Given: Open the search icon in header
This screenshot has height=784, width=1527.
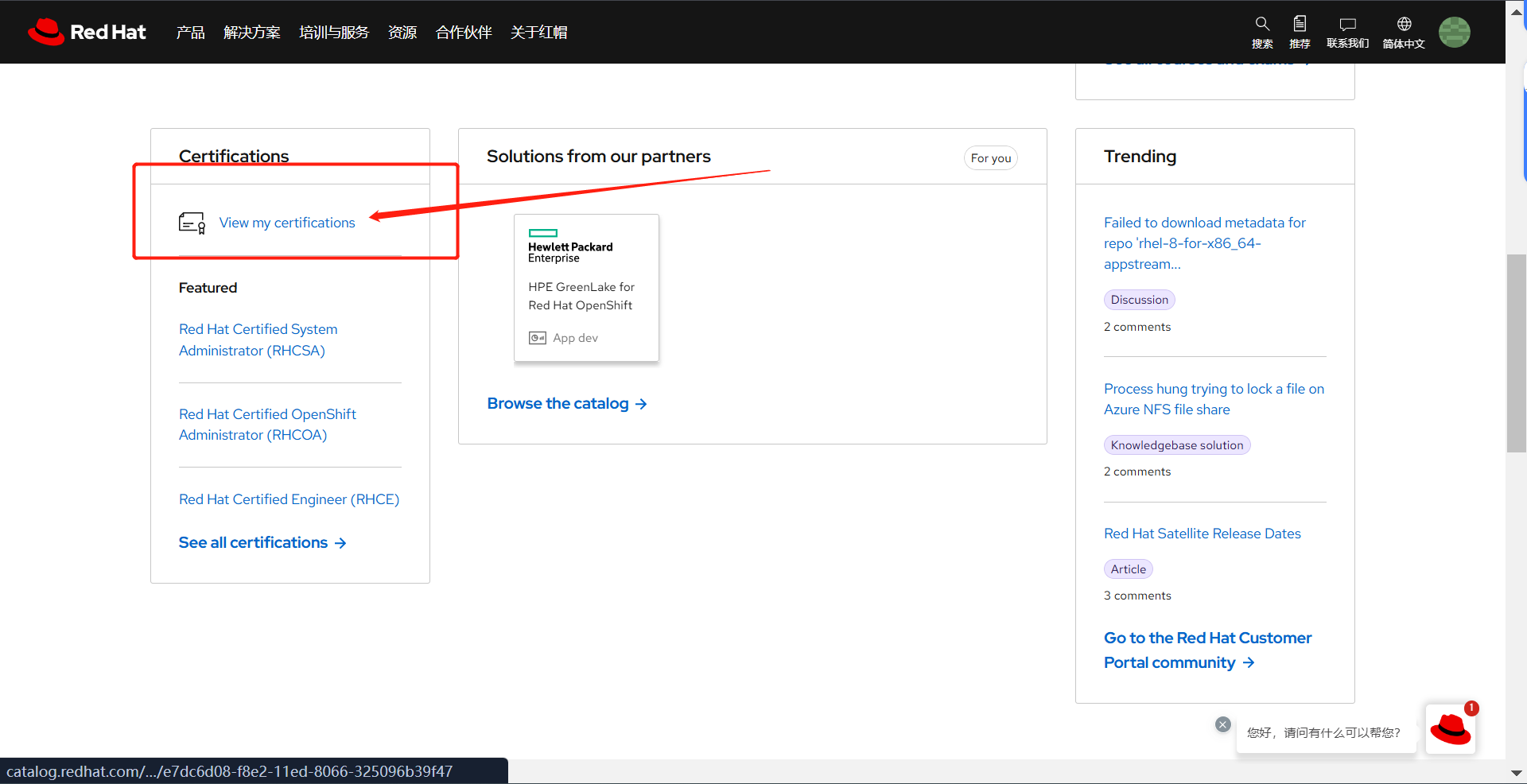Looking at the screenshot, I should point(1262,25).
